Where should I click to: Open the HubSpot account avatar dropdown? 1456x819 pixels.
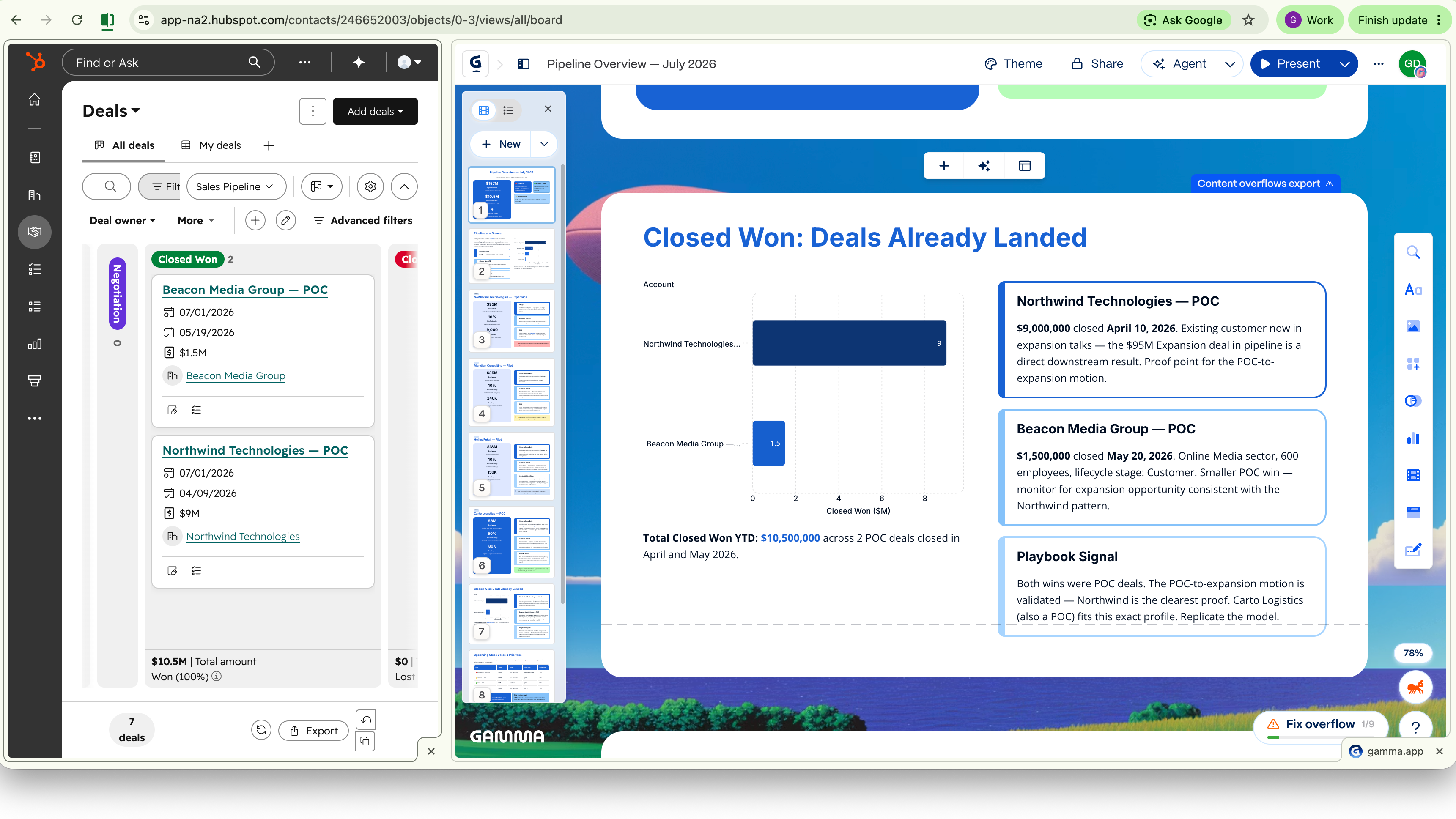click(x=409, y=62)
